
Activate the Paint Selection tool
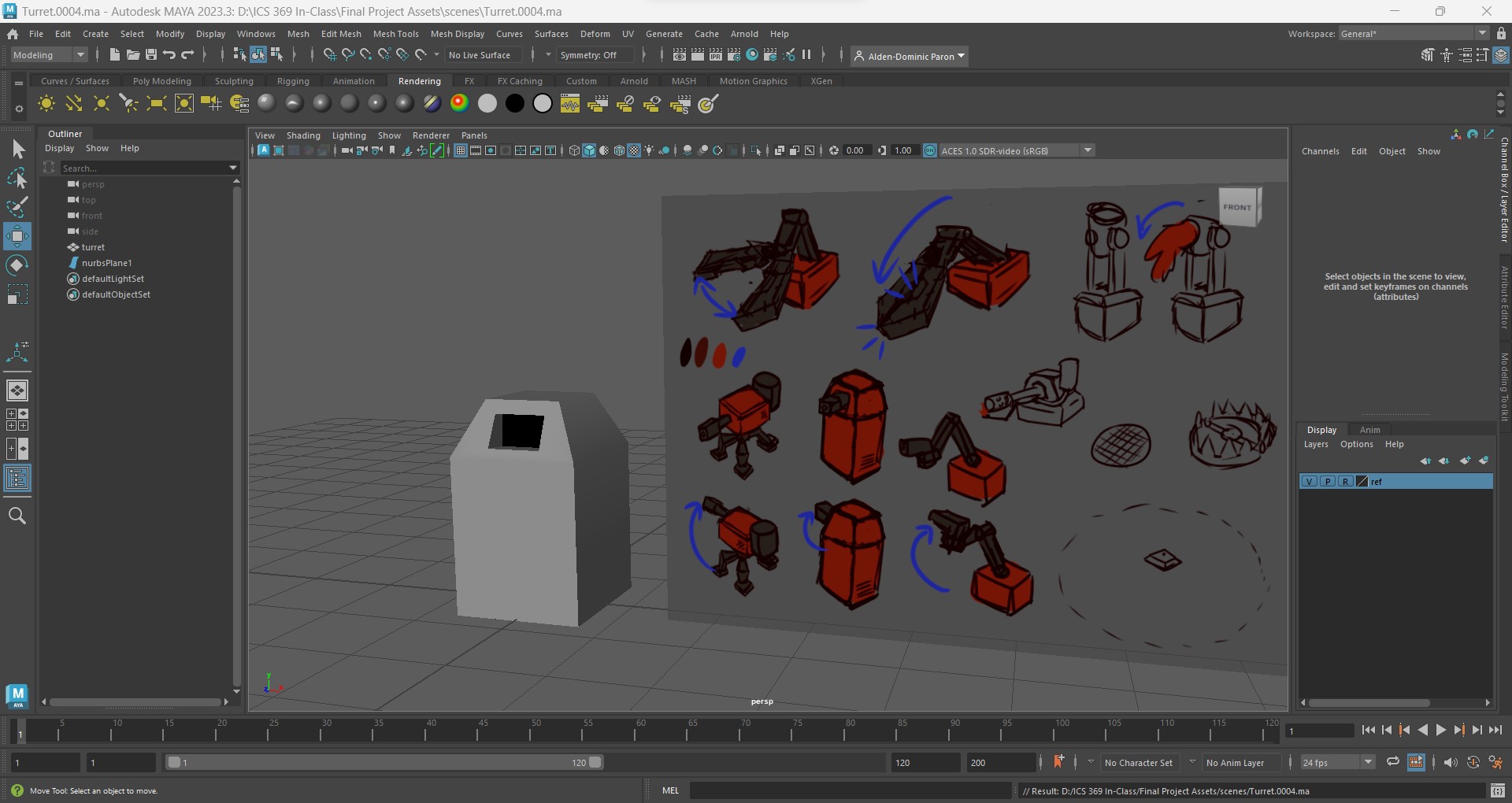coord(17,207)
